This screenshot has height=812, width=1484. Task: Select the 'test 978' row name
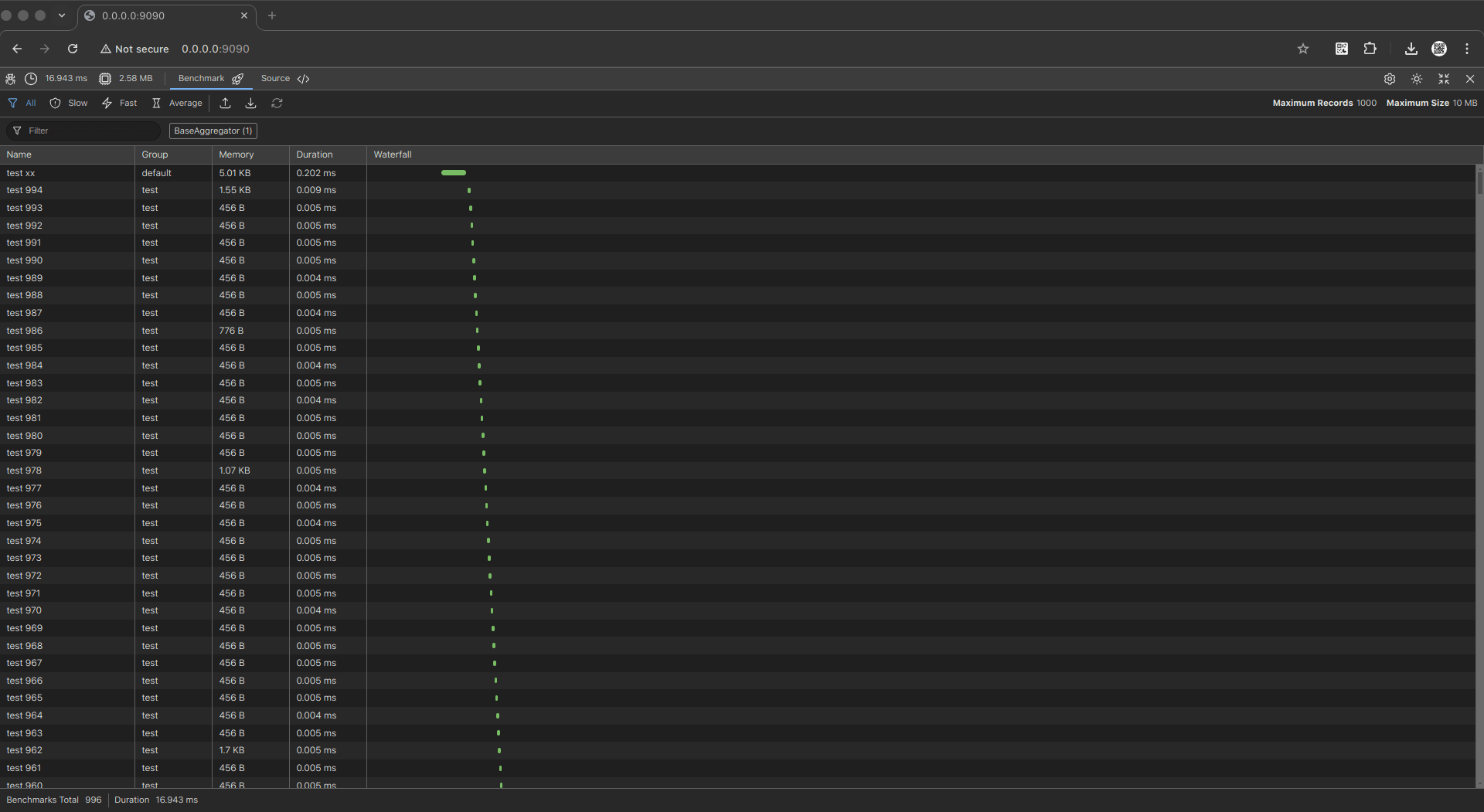pyautogui.click(x=24, y=471)
